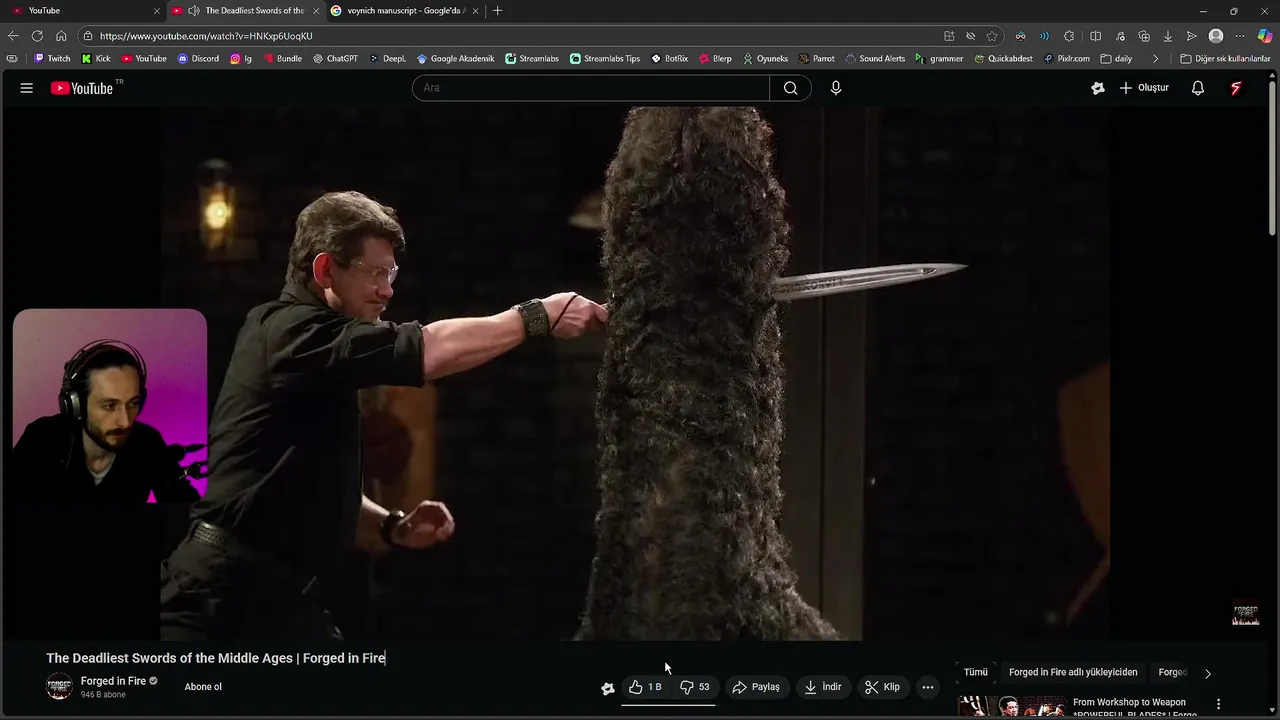The height and width of the screenshot is (720, 1280).
Task: Close the 'Deadliest Swords' tab
Action: pos(317,11)
